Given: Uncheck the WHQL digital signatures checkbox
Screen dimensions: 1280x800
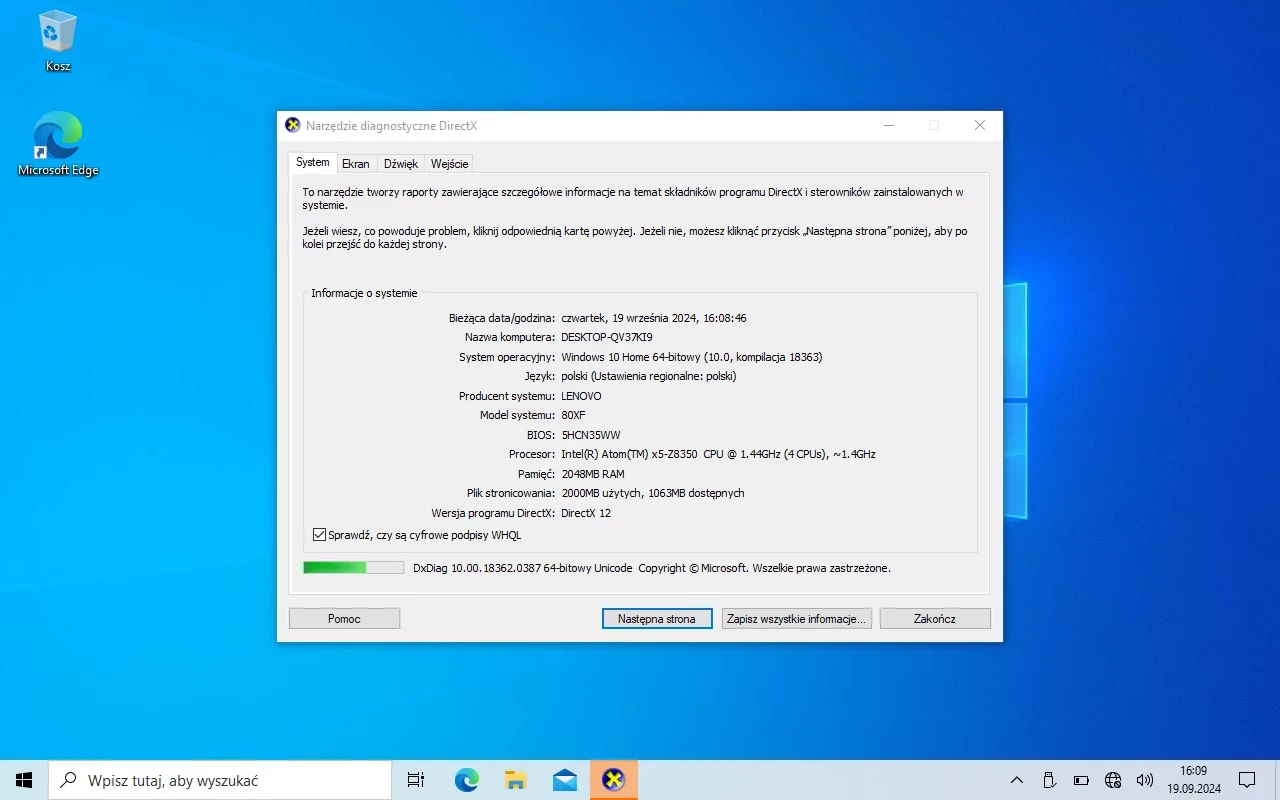Looking at the screenshot, I should tap(320, 535).
